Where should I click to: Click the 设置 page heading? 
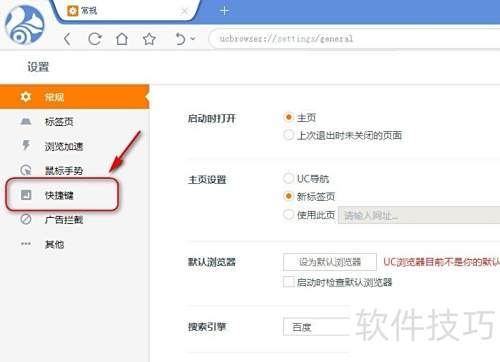38,67
